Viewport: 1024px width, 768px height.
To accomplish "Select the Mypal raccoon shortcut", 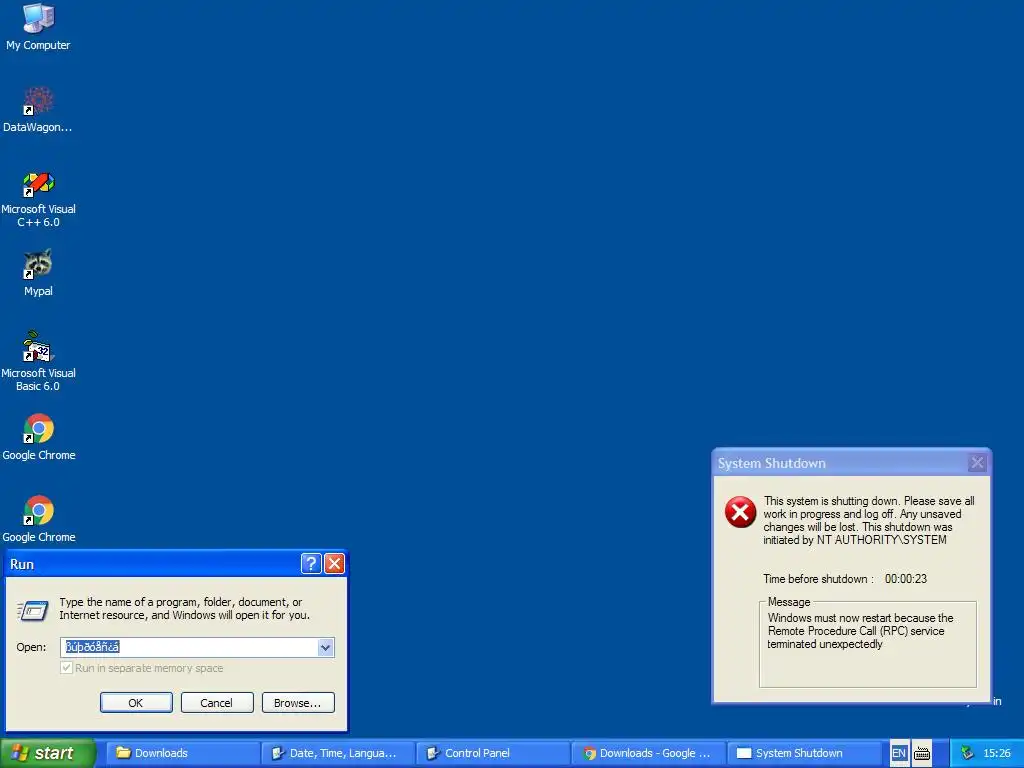I will coord(38,272).
